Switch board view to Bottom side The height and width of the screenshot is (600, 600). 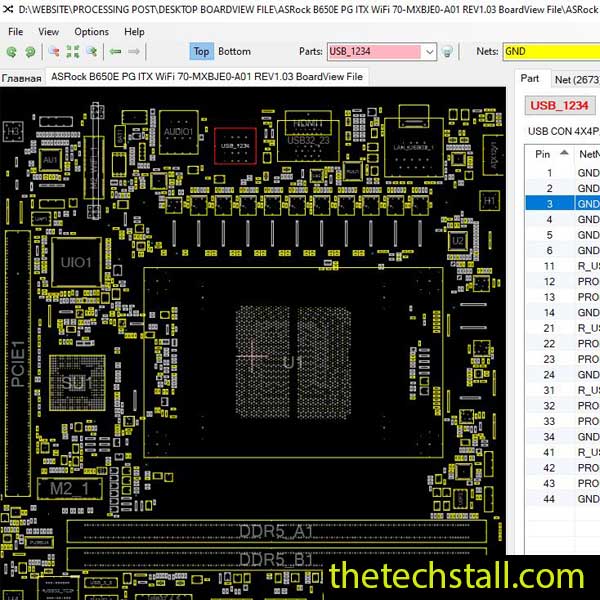pos(235,51)
